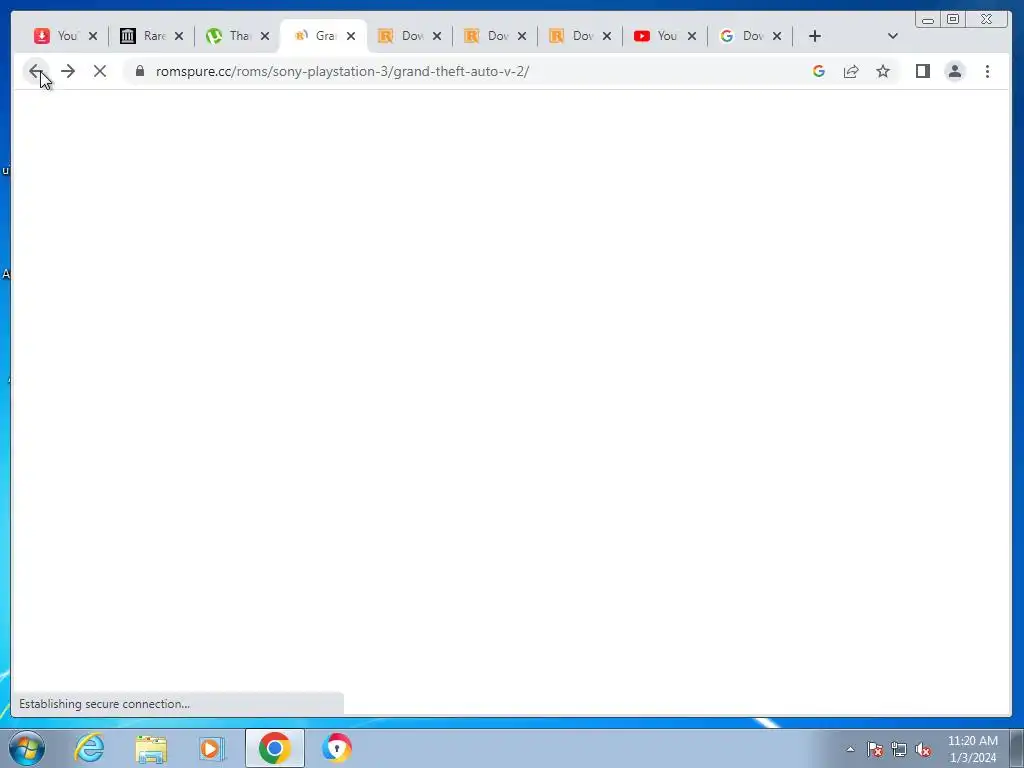Close the Chrome window

[x=987, y=20]
